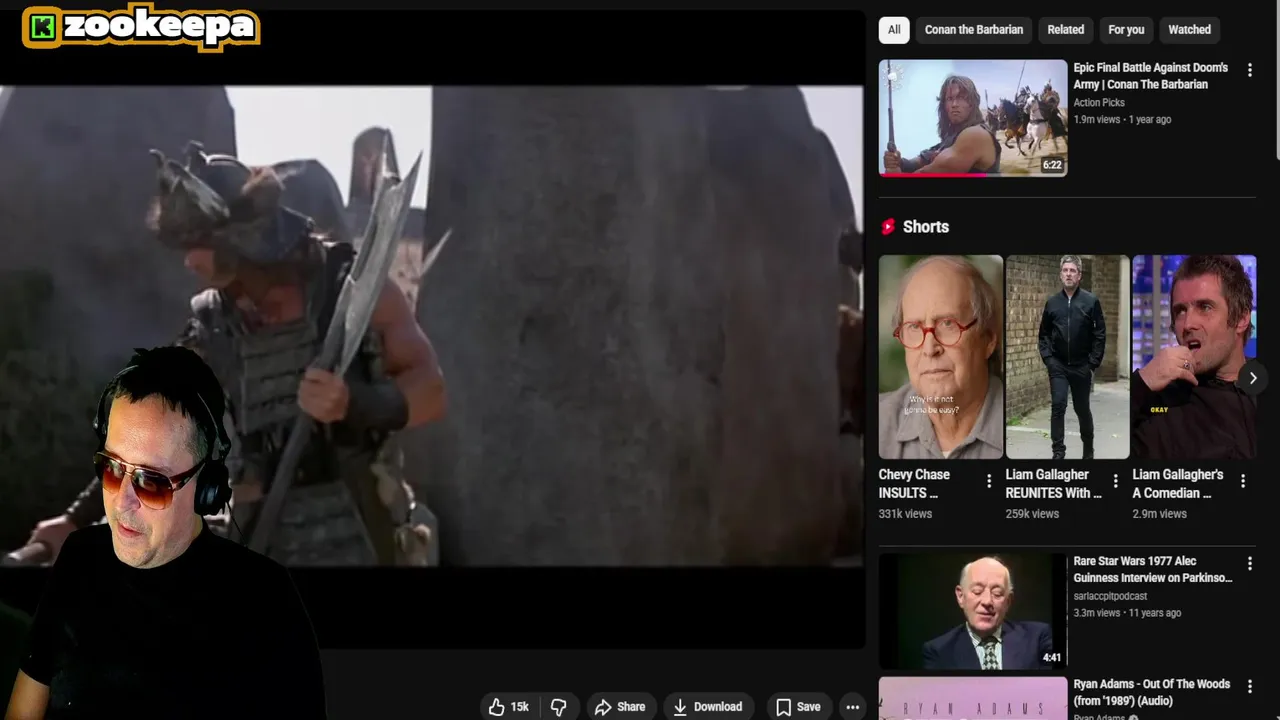Open Liam Gallagher's A Comedian short thumbnail
Viewport: 1280px width, 720px height.
(x=1194, y=357)
